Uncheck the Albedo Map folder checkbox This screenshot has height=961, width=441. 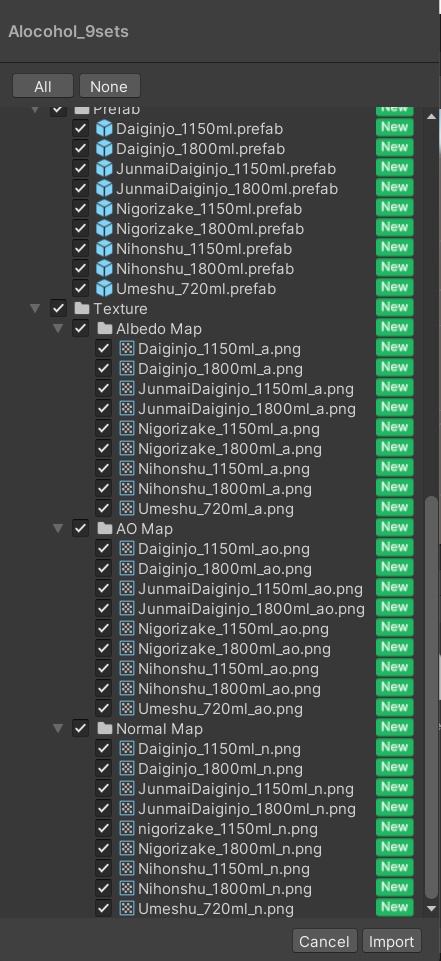pyautogui.click(x=80, y=329)
